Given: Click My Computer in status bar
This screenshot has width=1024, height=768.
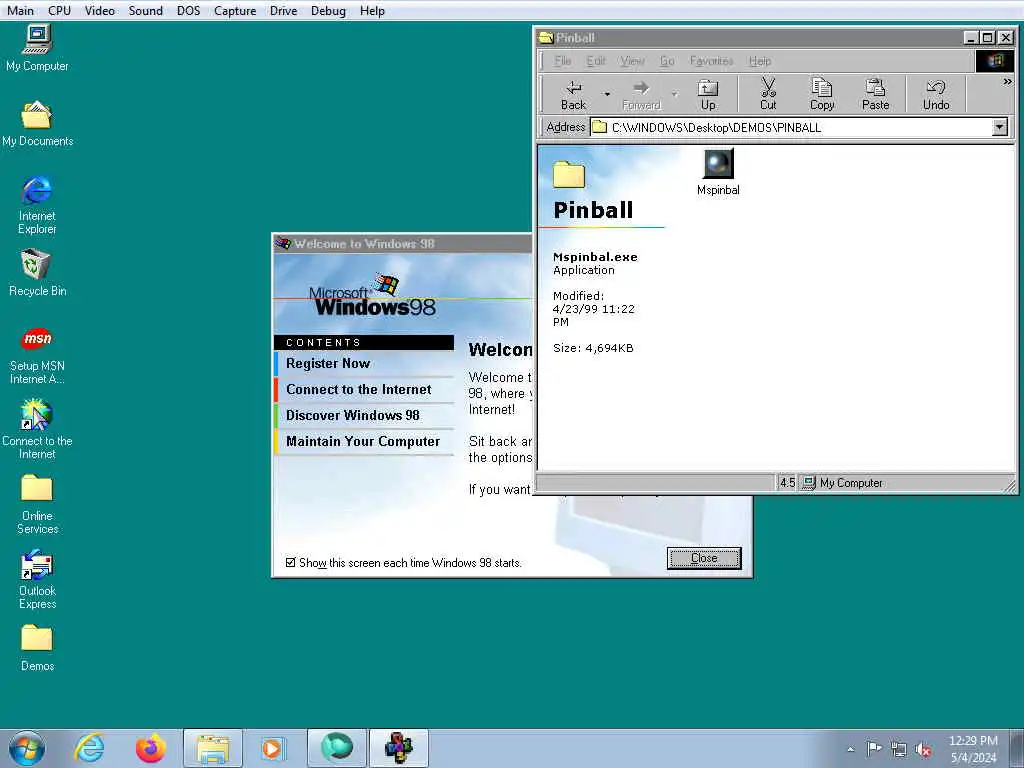Looking at the screenshot, I should point(842,483).
